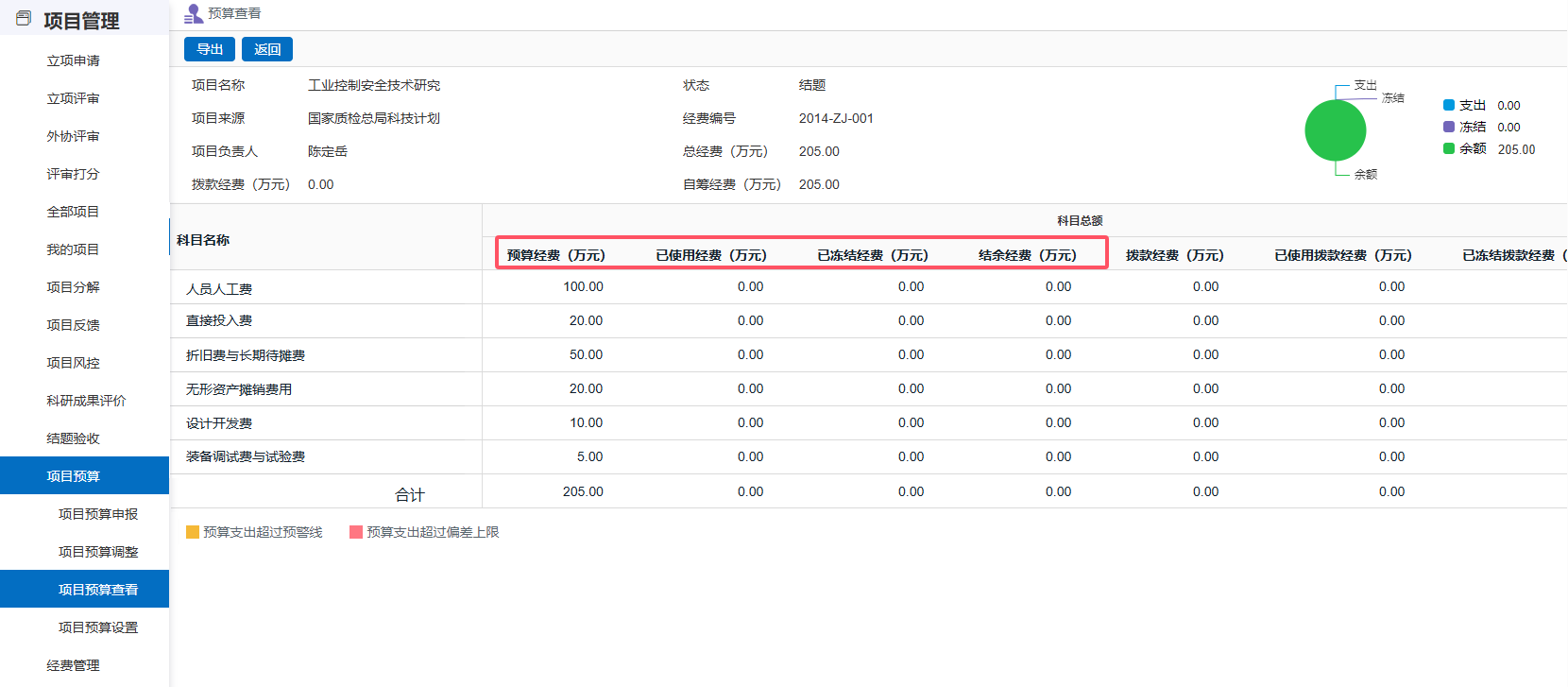Click the green pie chart circle
Screen dimensions: 1568x687
tap(1335, 130)
